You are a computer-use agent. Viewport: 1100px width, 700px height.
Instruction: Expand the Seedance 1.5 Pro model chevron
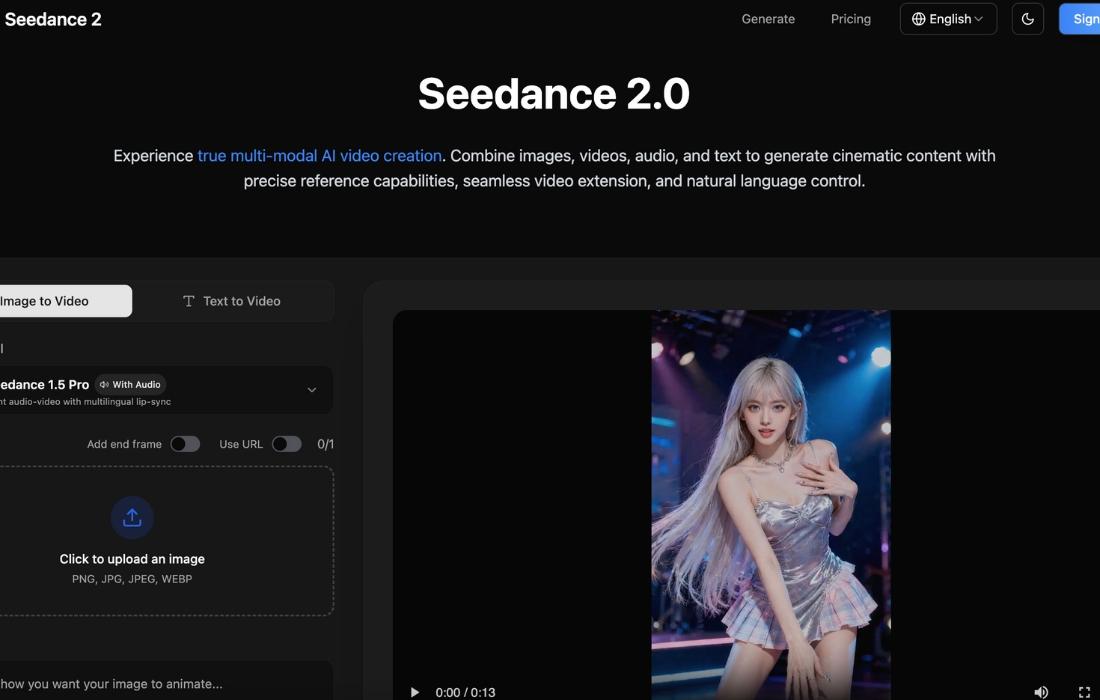coord(312,390)
